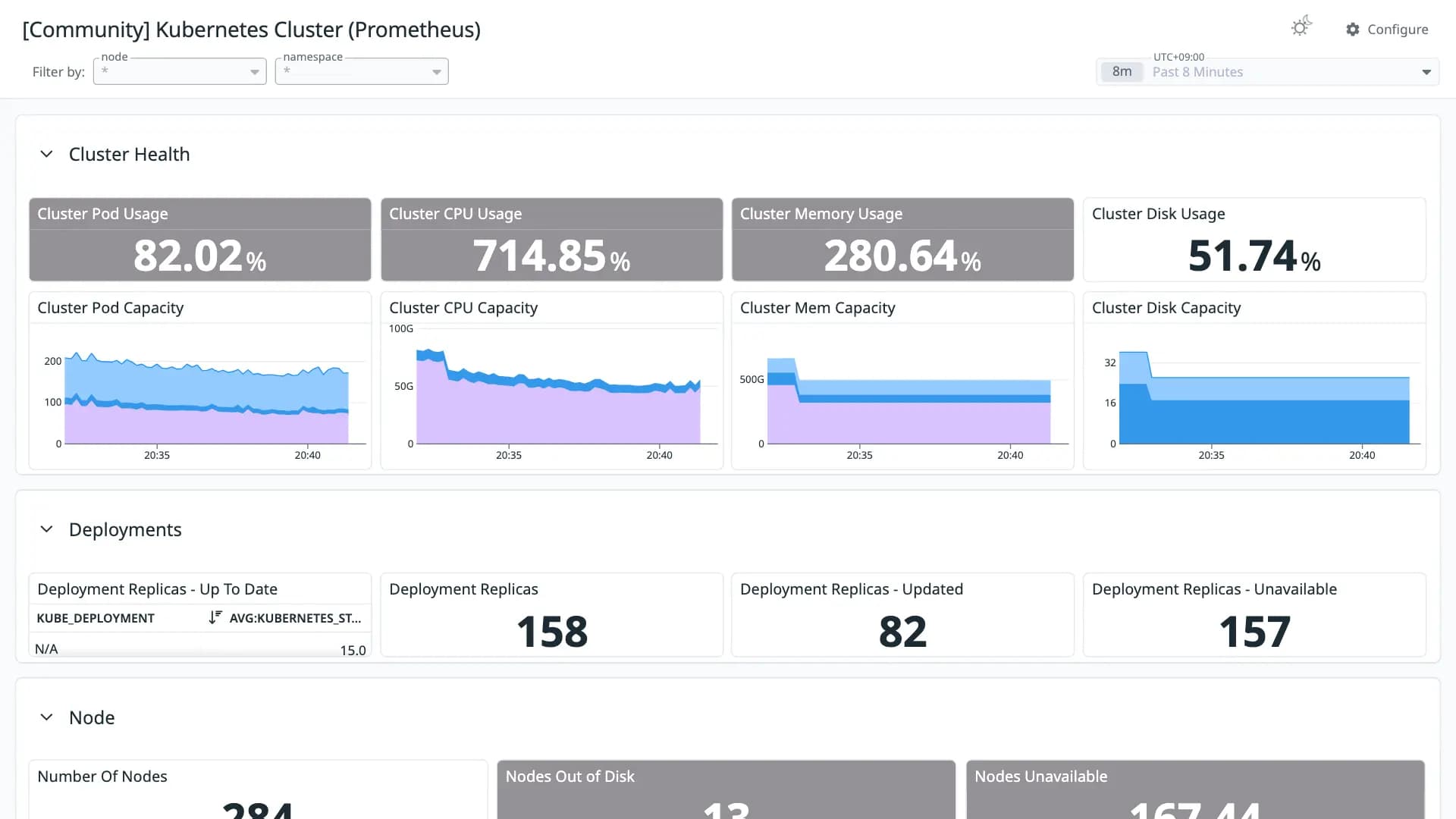Open the Configure settings button
1456x819 pixels.
pyautogui.click(x=1387, y=29)
